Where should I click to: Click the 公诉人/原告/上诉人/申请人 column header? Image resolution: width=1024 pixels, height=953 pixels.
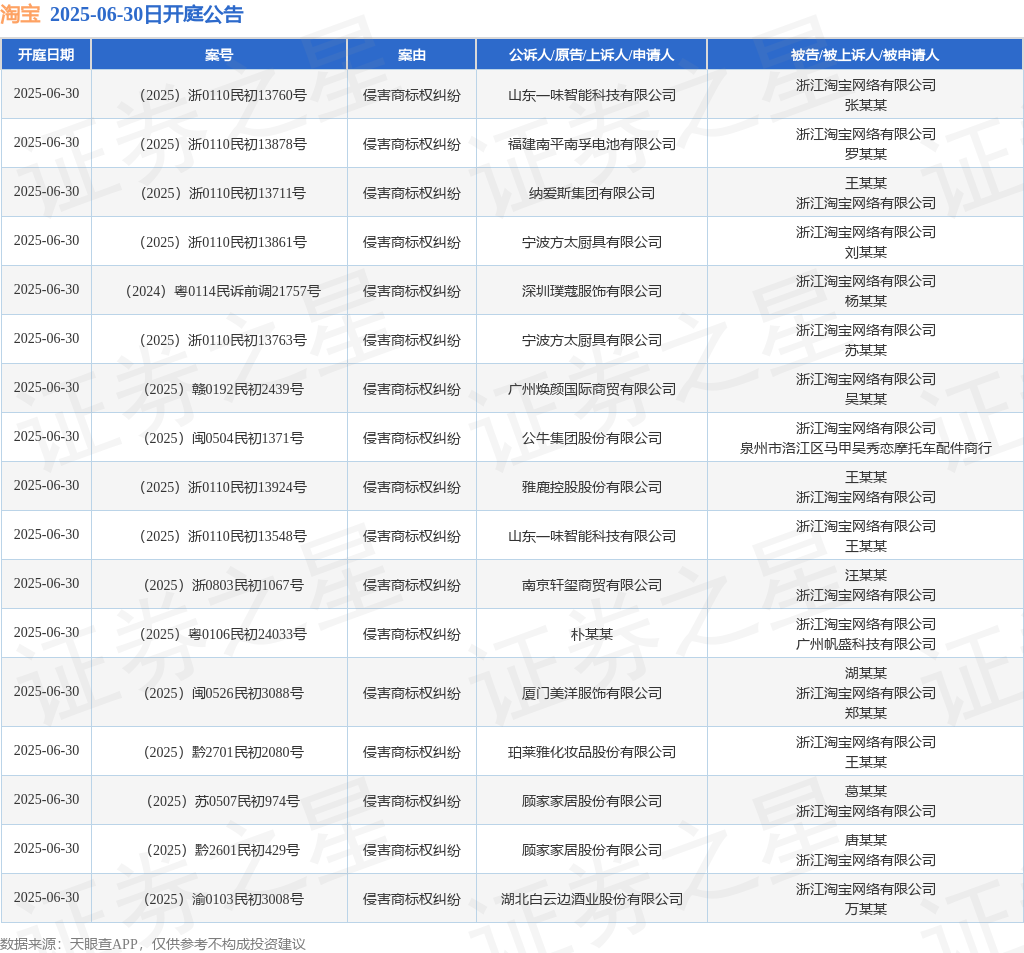592,55
